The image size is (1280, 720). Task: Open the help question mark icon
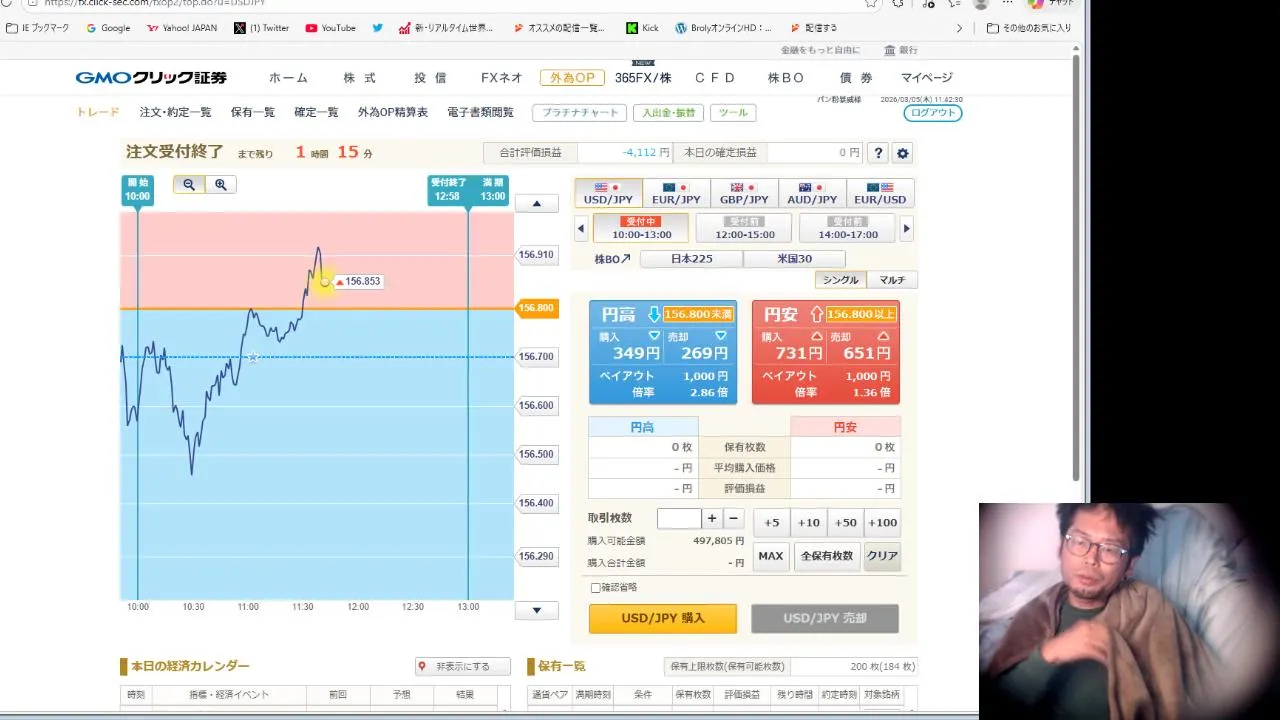(878, 153)
